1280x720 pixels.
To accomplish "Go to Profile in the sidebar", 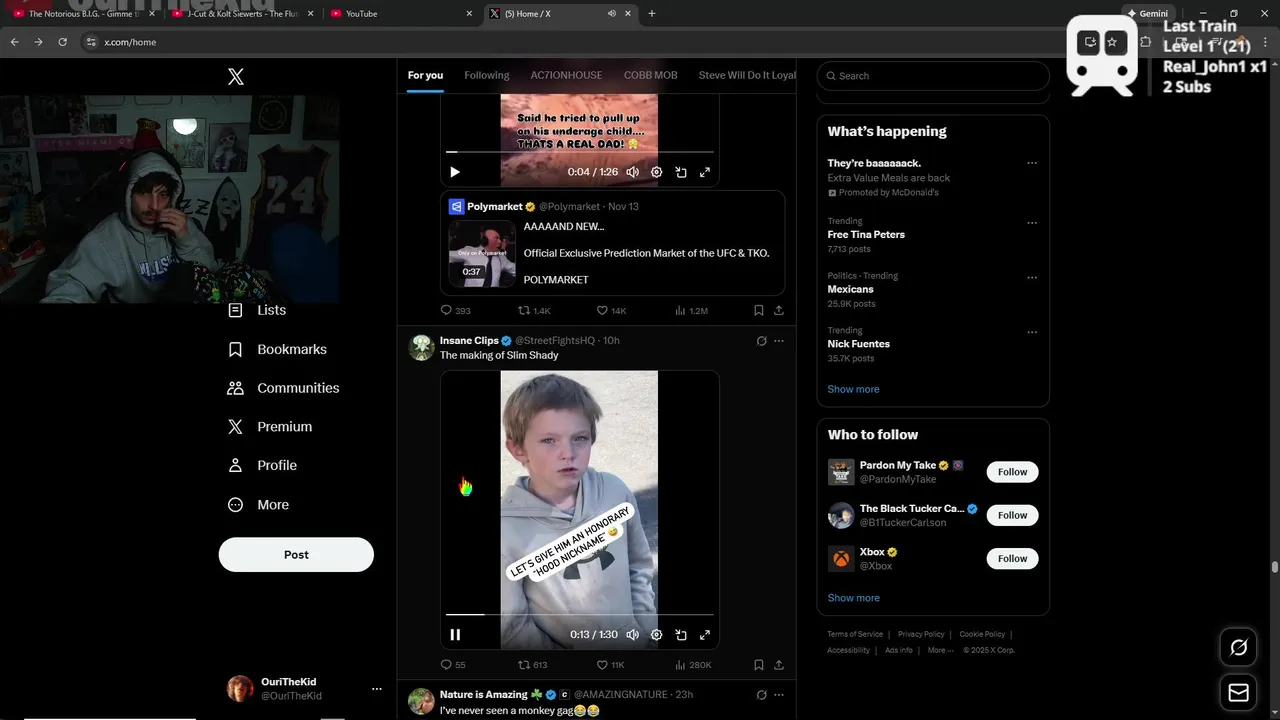I will (262, 465).
